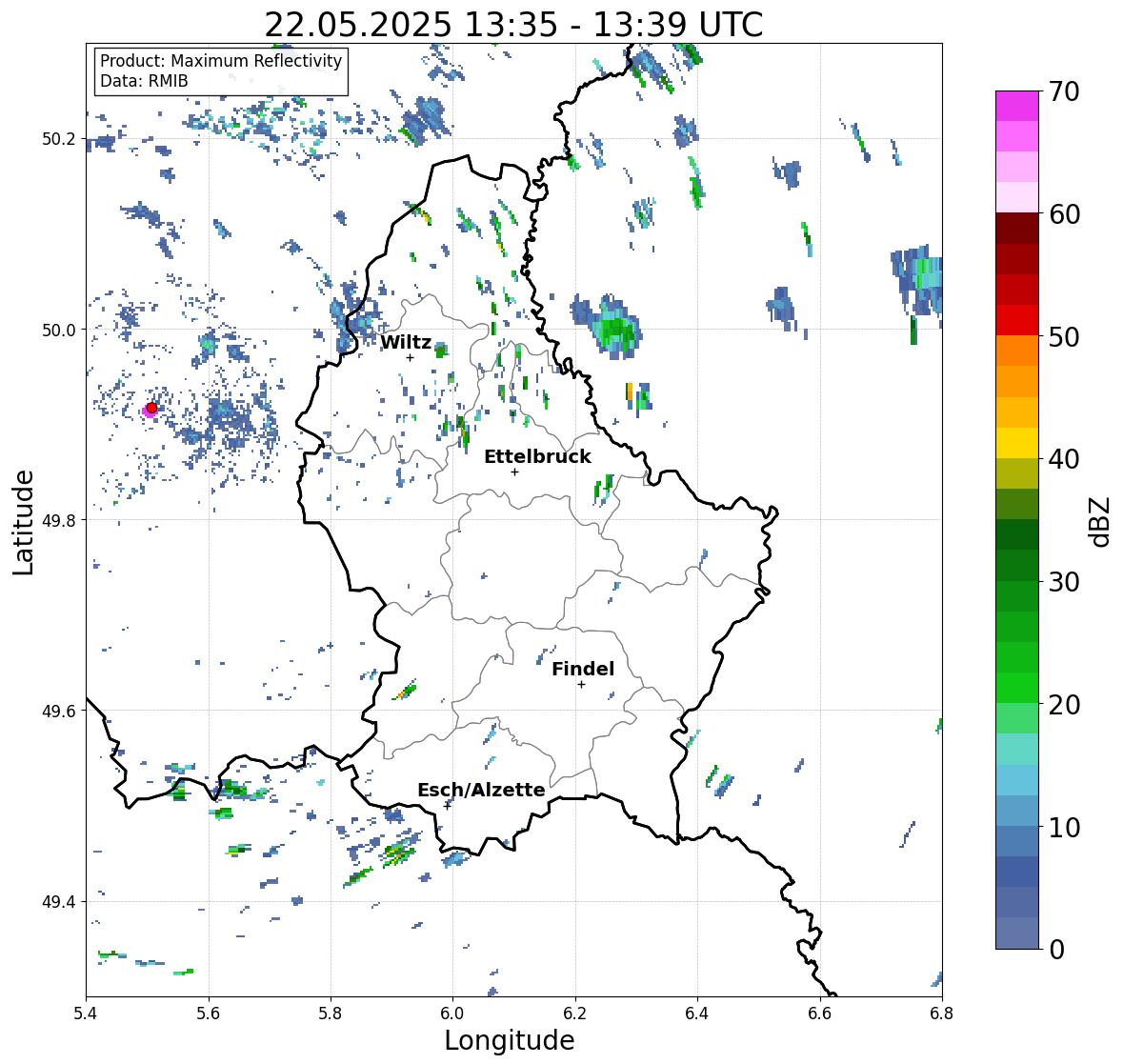
Task: Click the 20 tick on colorbar
Action: coord(1064,705)
